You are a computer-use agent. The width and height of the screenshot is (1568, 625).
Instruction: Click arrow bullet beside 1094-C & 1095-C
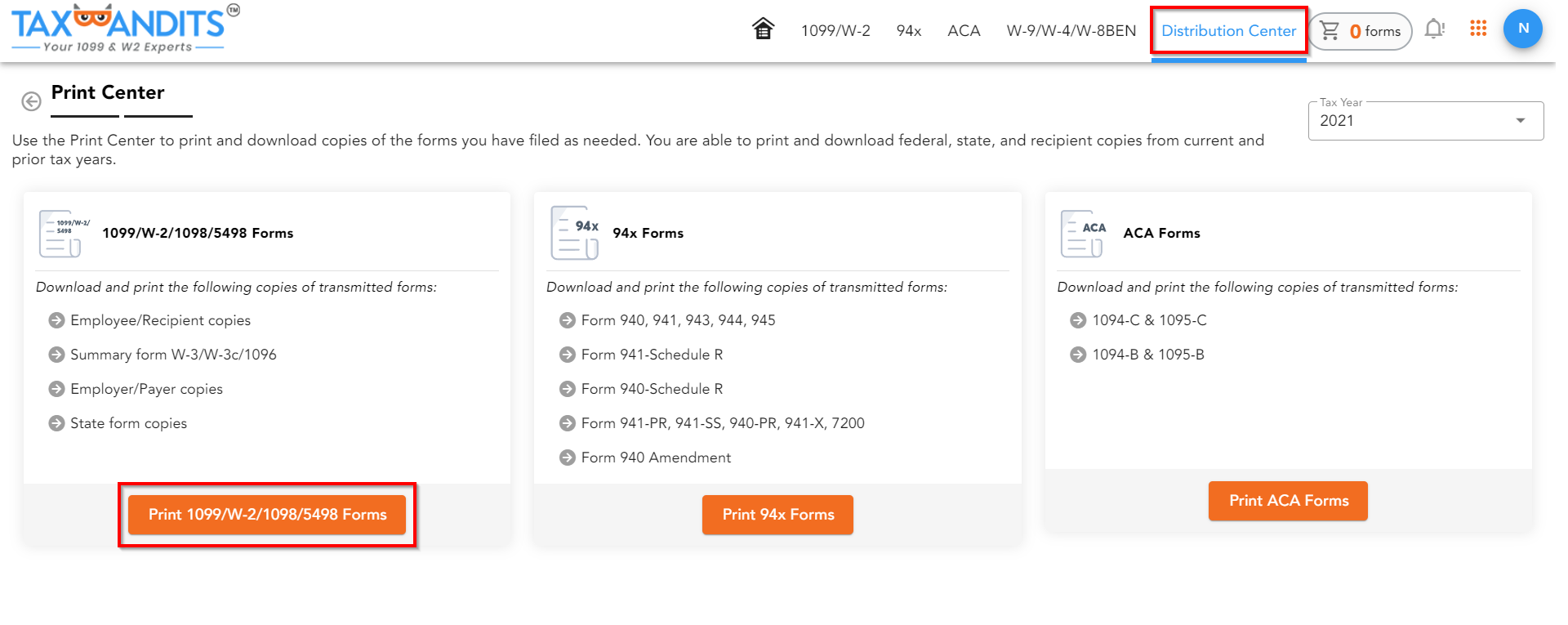point(1078,320)
